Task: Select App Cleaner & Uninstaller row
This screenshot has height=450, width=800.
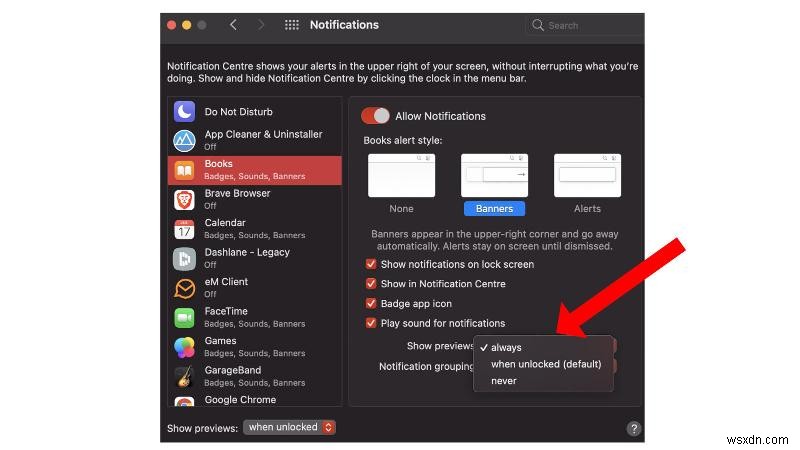Action: [255, 141]
